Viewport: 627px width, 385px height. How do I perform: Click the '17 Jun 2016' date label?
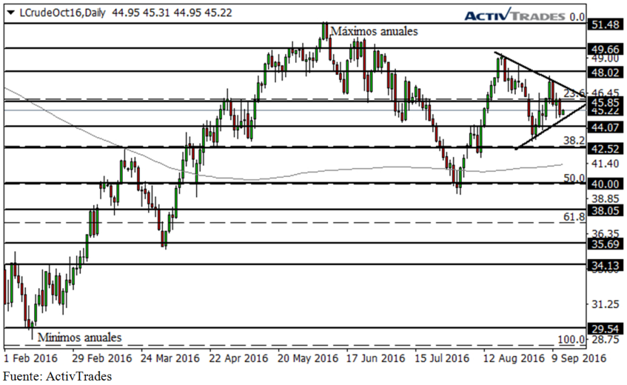click(x=375, y=358)
